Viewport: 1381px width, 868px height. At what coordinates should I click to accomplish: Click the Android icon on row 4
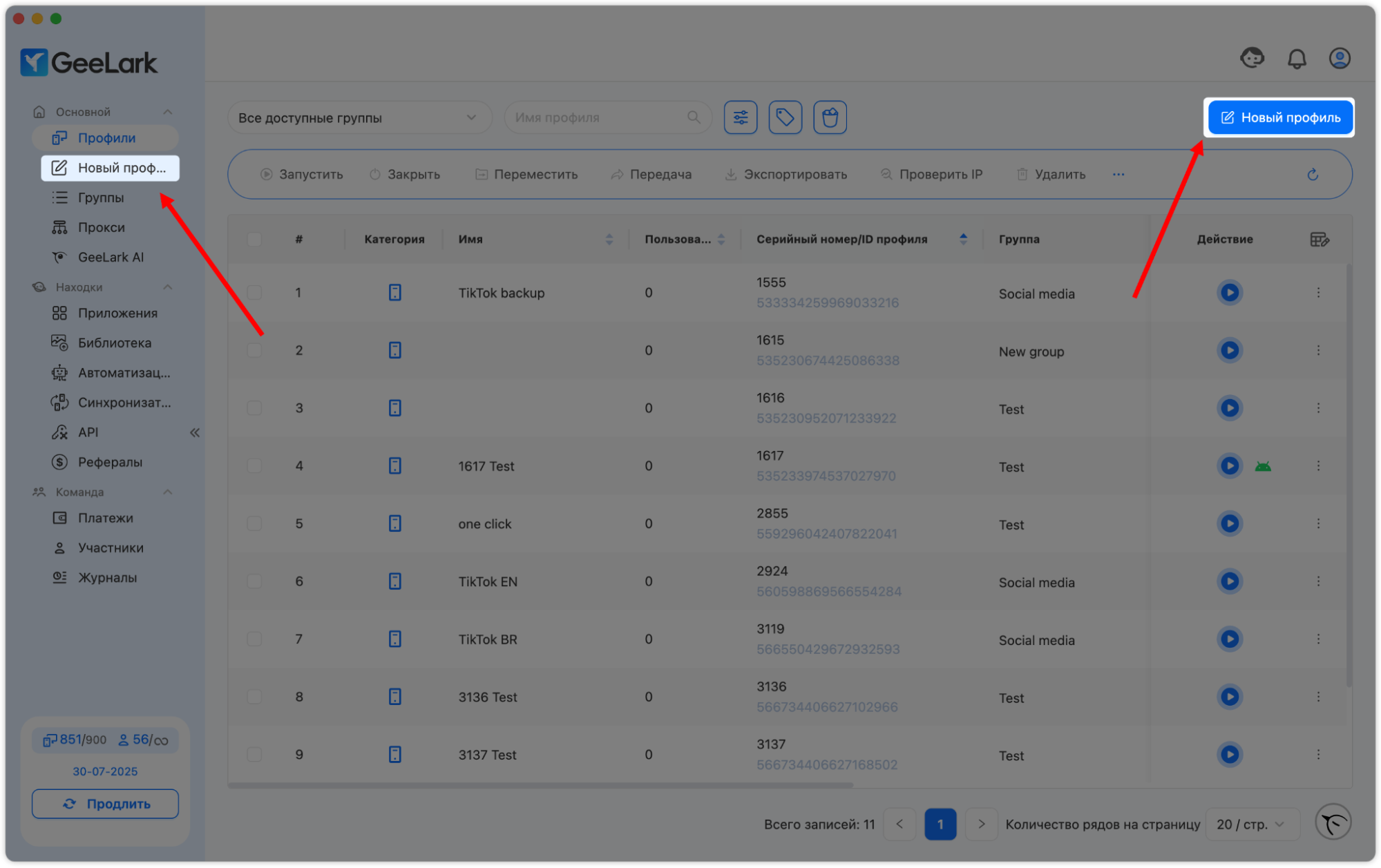(1263, 467)
